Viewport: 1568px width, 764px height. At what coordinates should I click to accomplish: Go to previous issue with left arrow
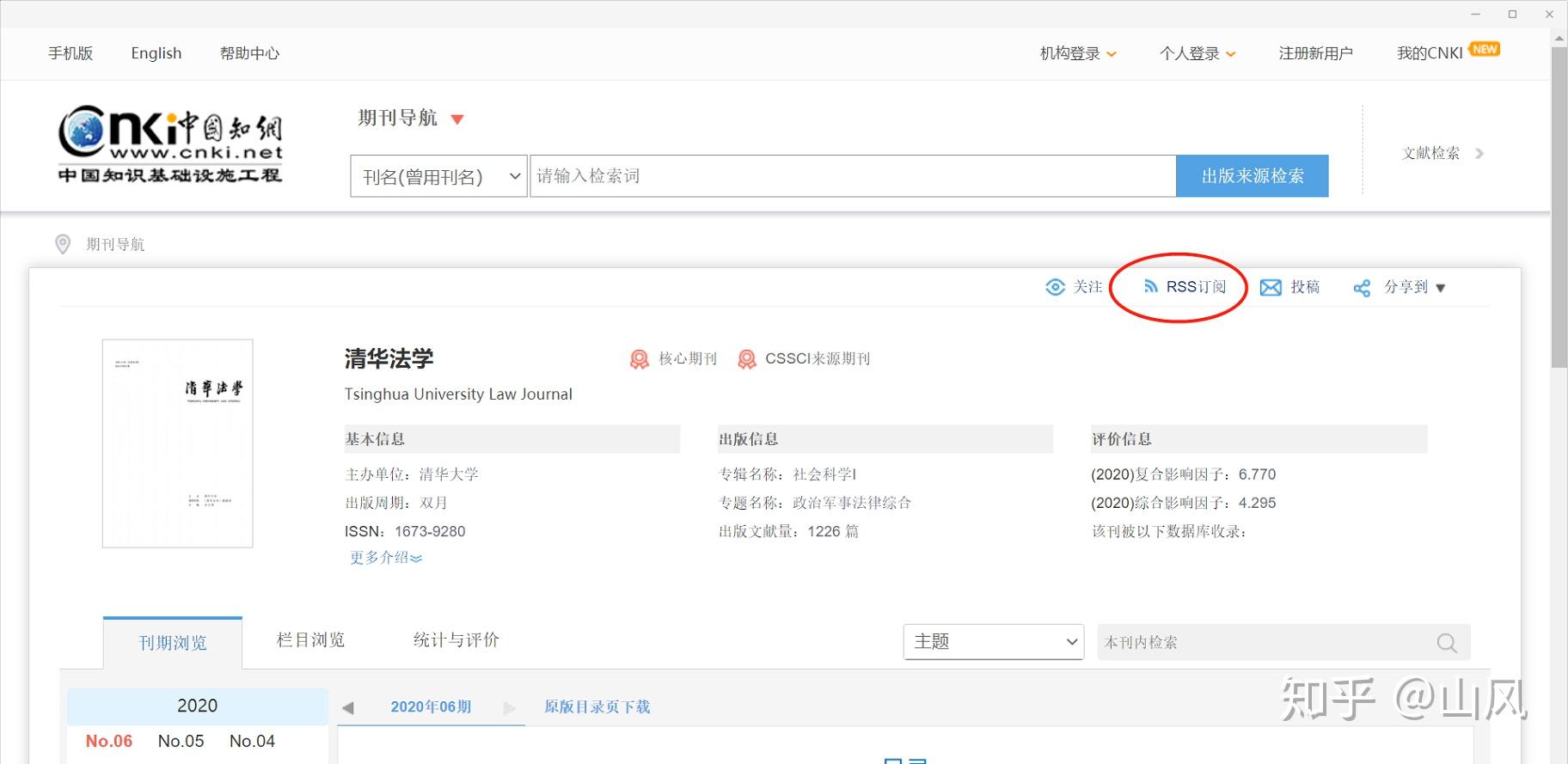coord(348,708)
